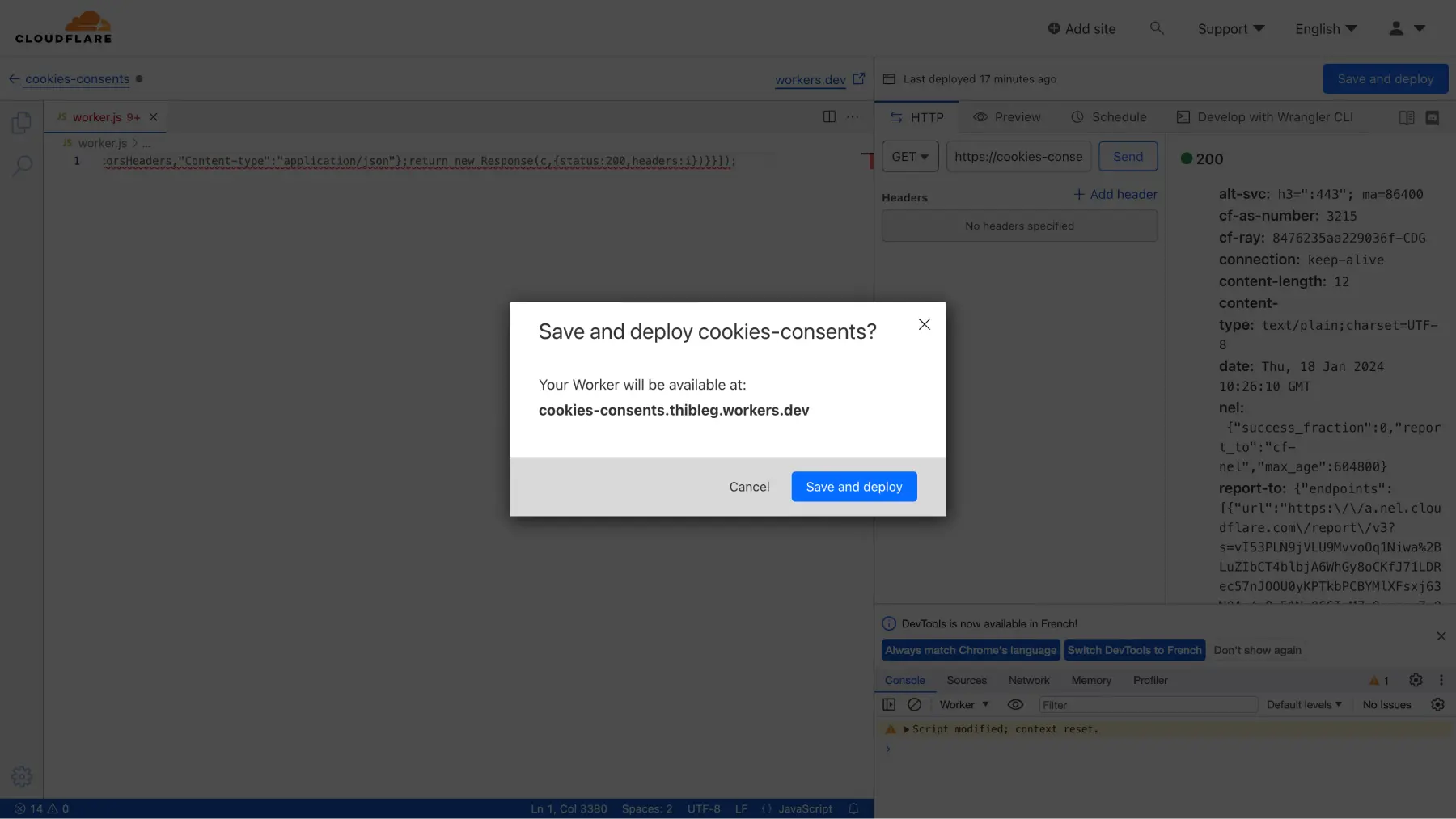Open the Profiler devtools tab

tap(1150, 681)
